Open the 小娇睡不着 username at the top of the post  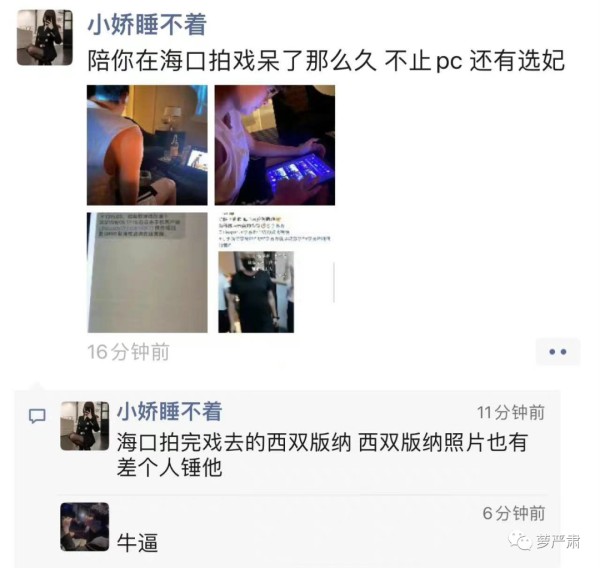(147, 24)
